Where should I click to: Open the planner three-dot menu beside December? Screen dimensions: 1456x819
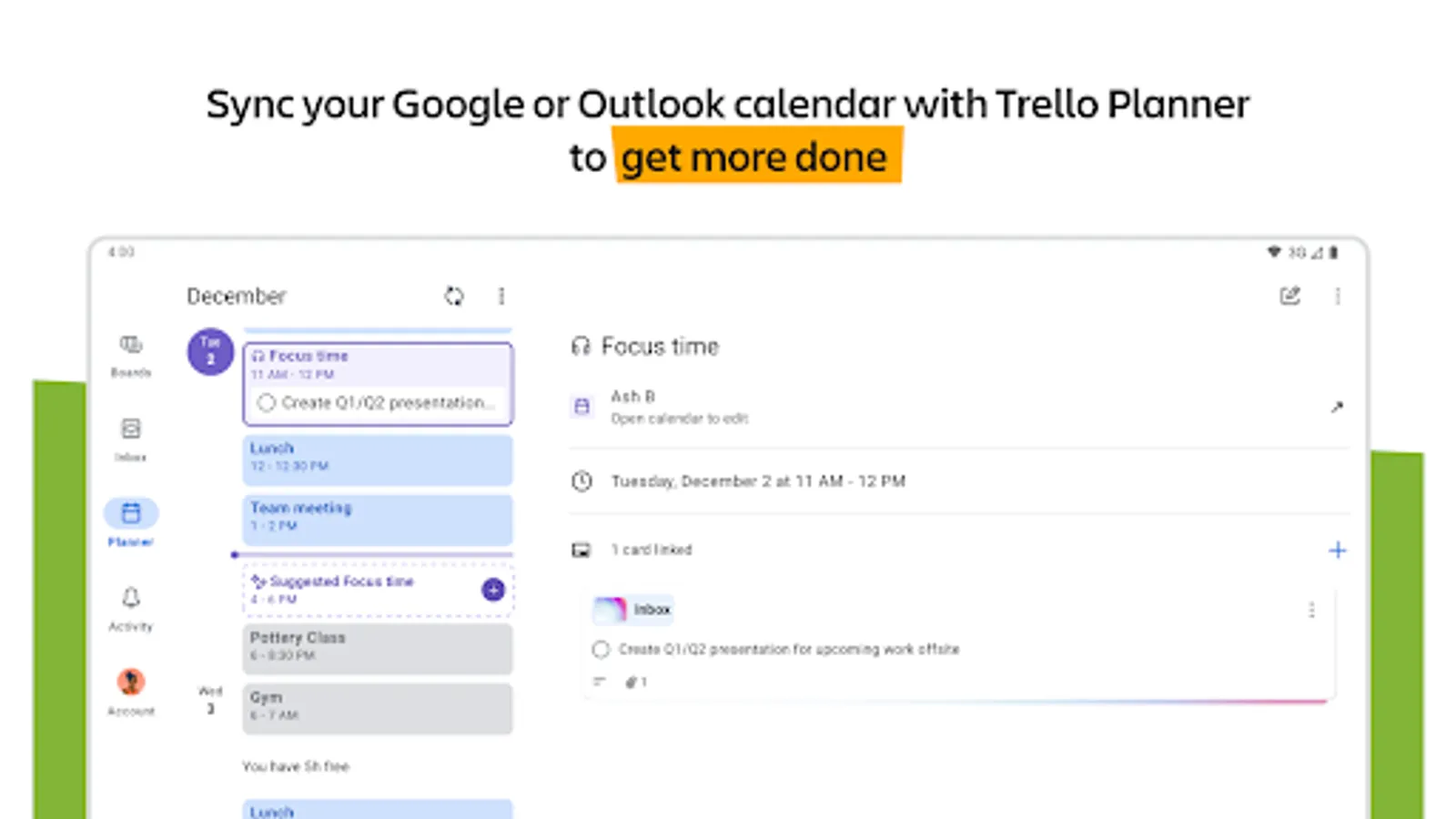pos(501,296)
